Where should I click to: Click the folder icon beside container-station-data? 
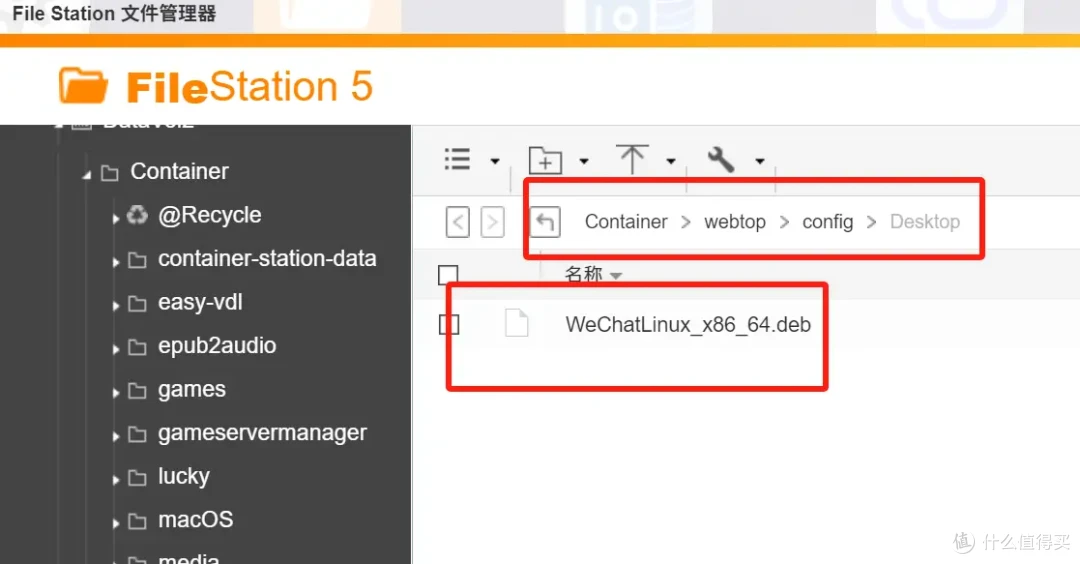pyautogui.click(x=138, y=260)
